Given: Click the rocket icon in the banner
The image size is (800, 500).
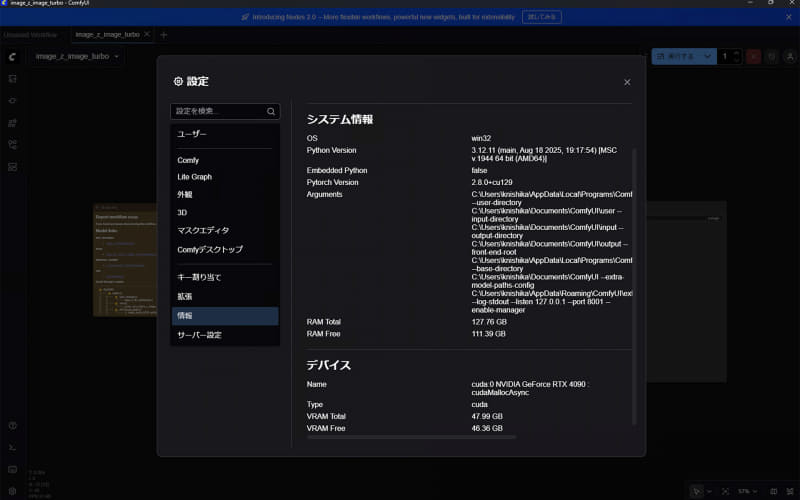Looking at the screenshot, I should pos(245,17).
